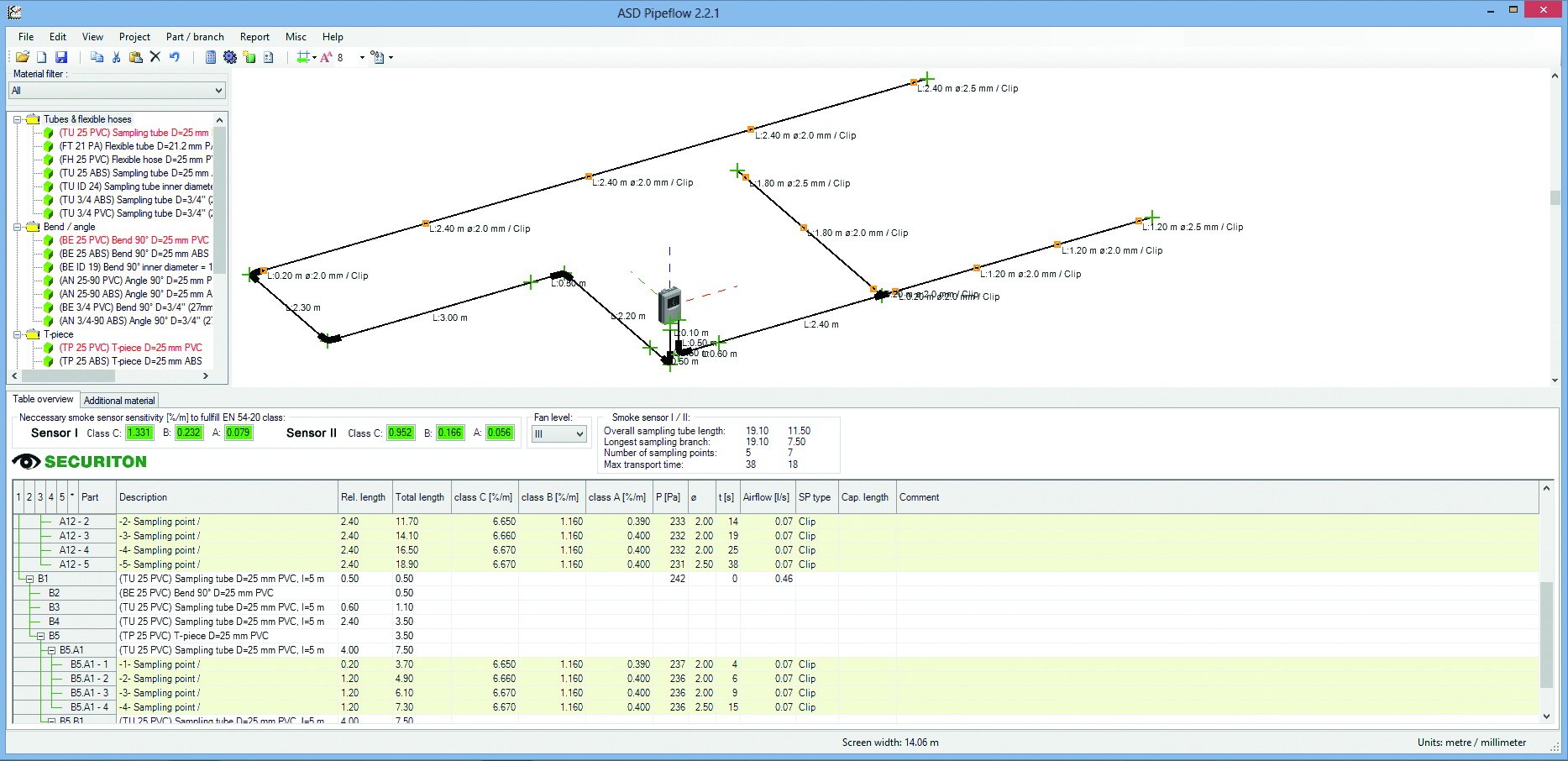Collapse the Bend / angle folder
This screenshot has height=761, width=1568.
tap(17, 227)
